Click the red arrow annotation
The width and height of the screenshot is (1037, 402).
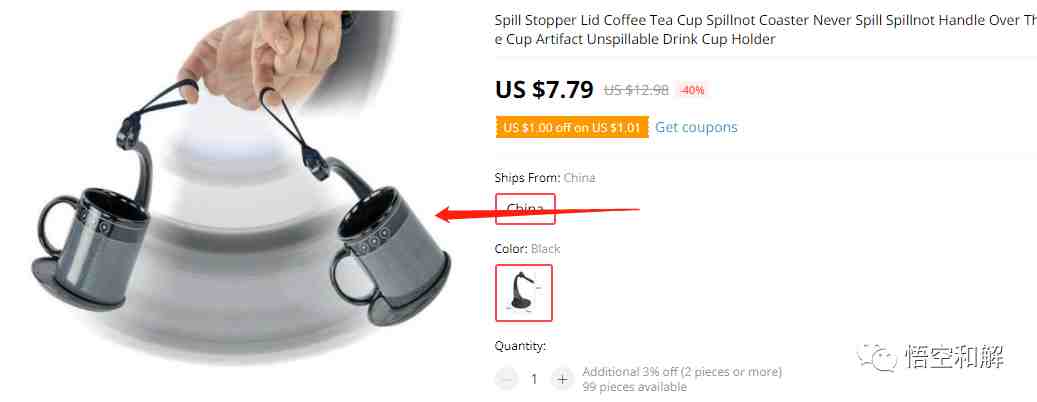(x=538, y=213)
